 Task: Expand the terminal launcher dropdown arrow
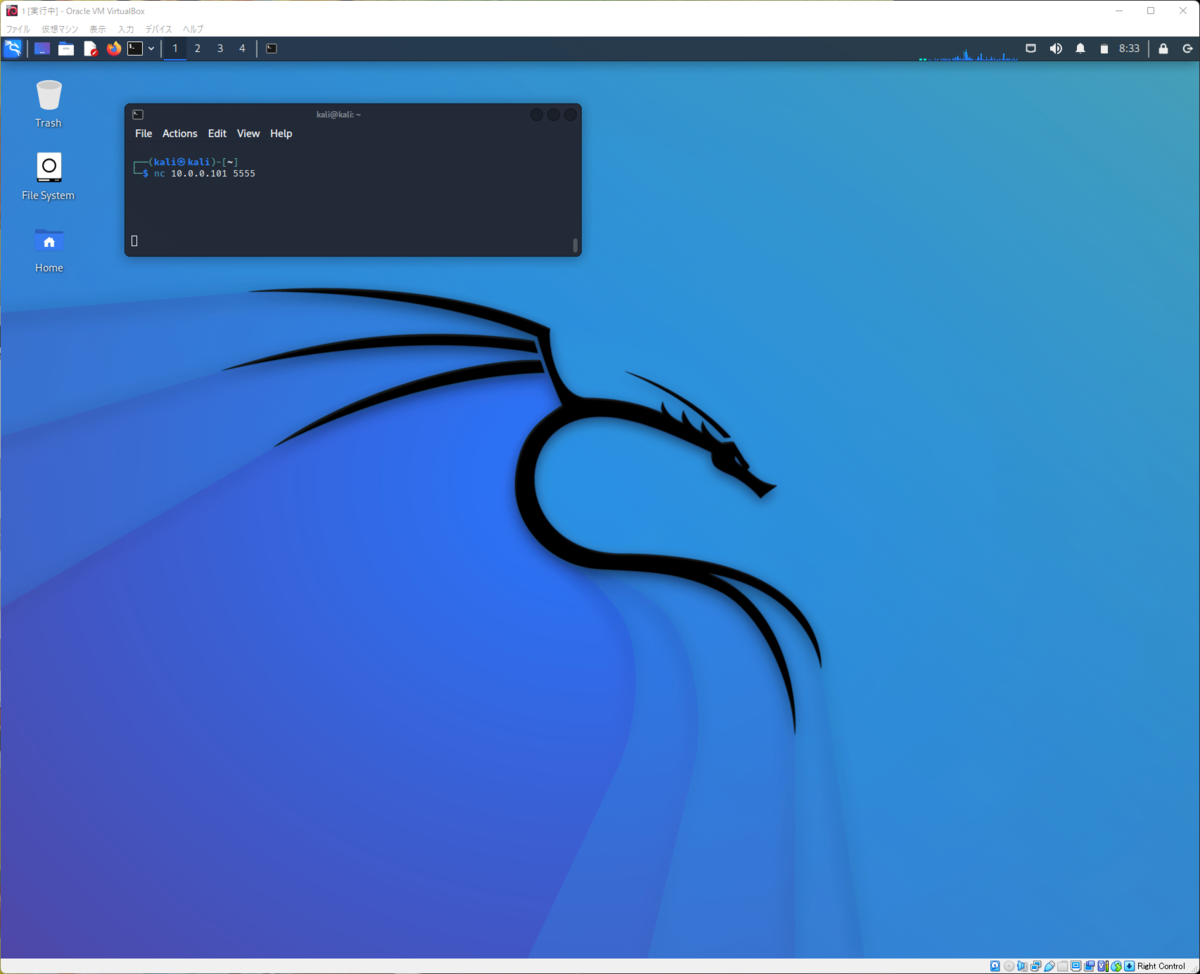(x=151, y=48)
